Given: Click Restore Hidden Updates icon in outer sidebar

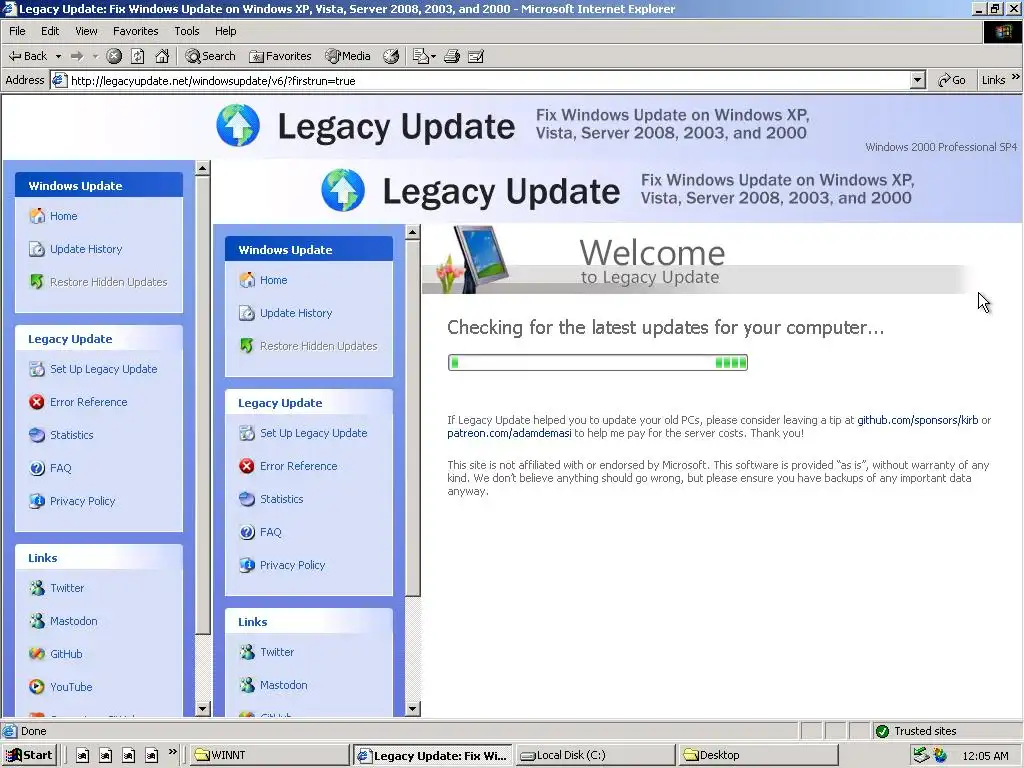Looking at the screenshot, I should 37,281.
